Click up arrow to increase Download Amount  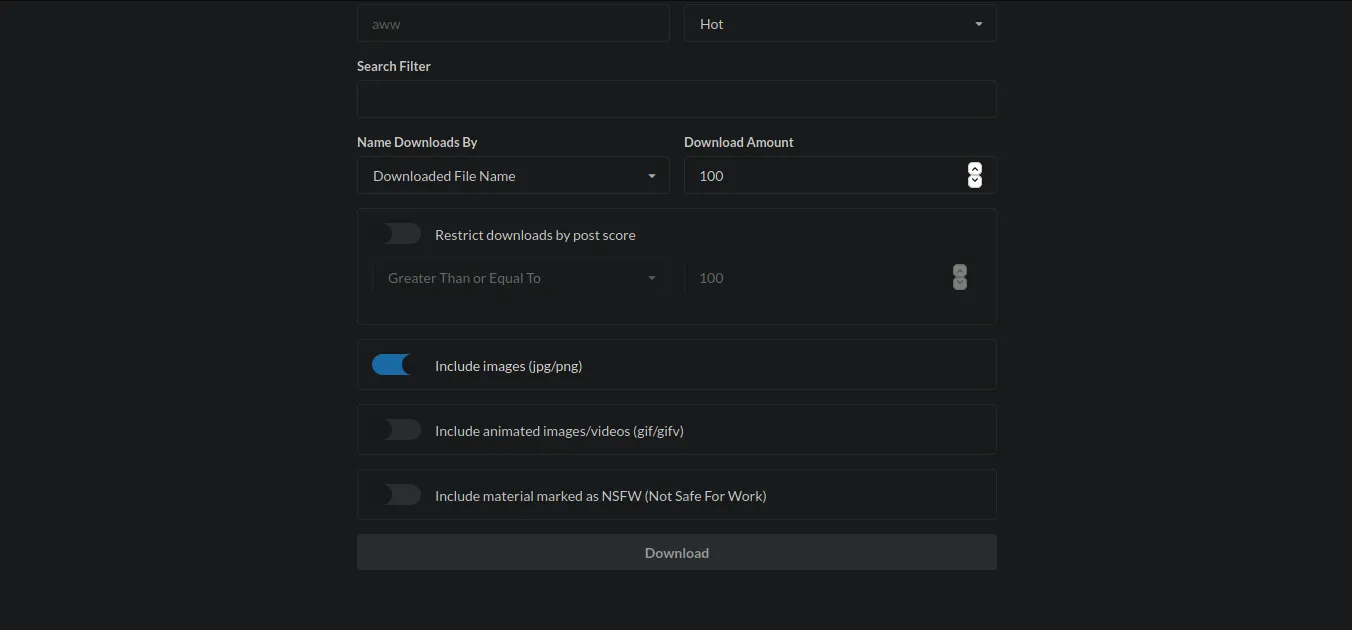click(x=974, y=168)
